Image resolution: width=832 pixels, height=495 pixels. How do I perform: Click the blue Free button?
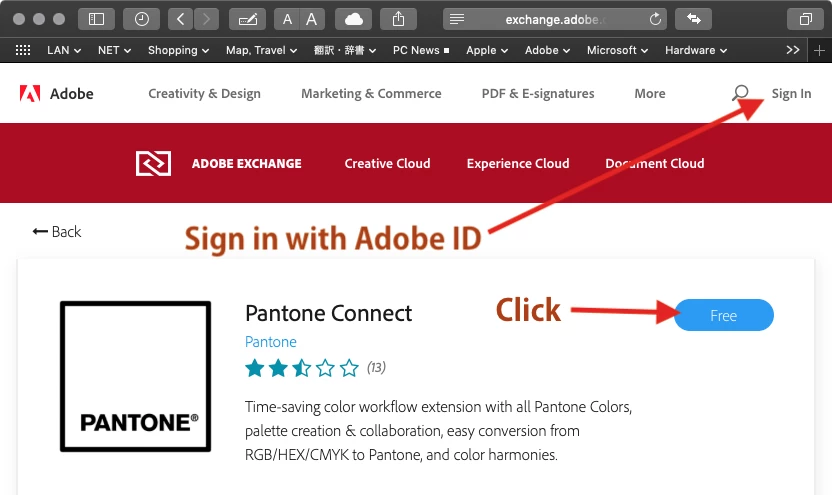[x=724, y=315]
